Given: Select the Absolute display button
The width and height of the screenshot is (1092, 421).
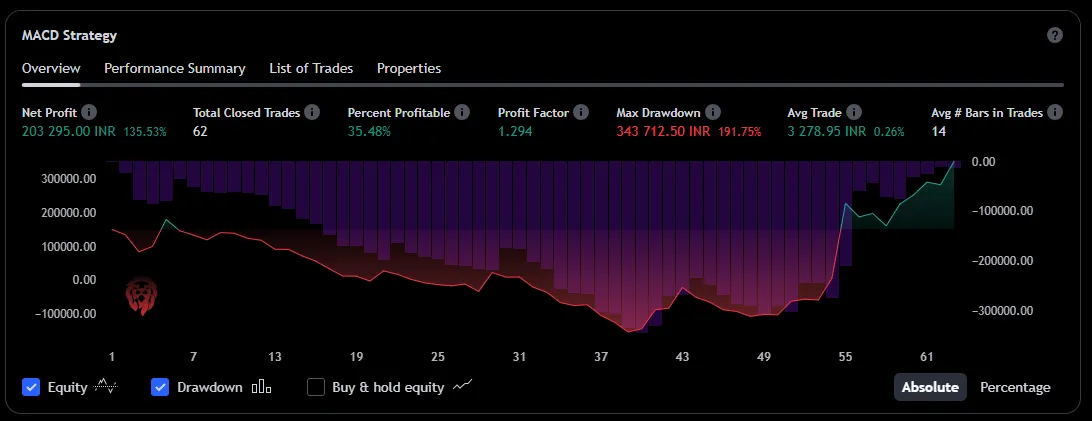Looking at the screenshot, I should tap(930, 387).
